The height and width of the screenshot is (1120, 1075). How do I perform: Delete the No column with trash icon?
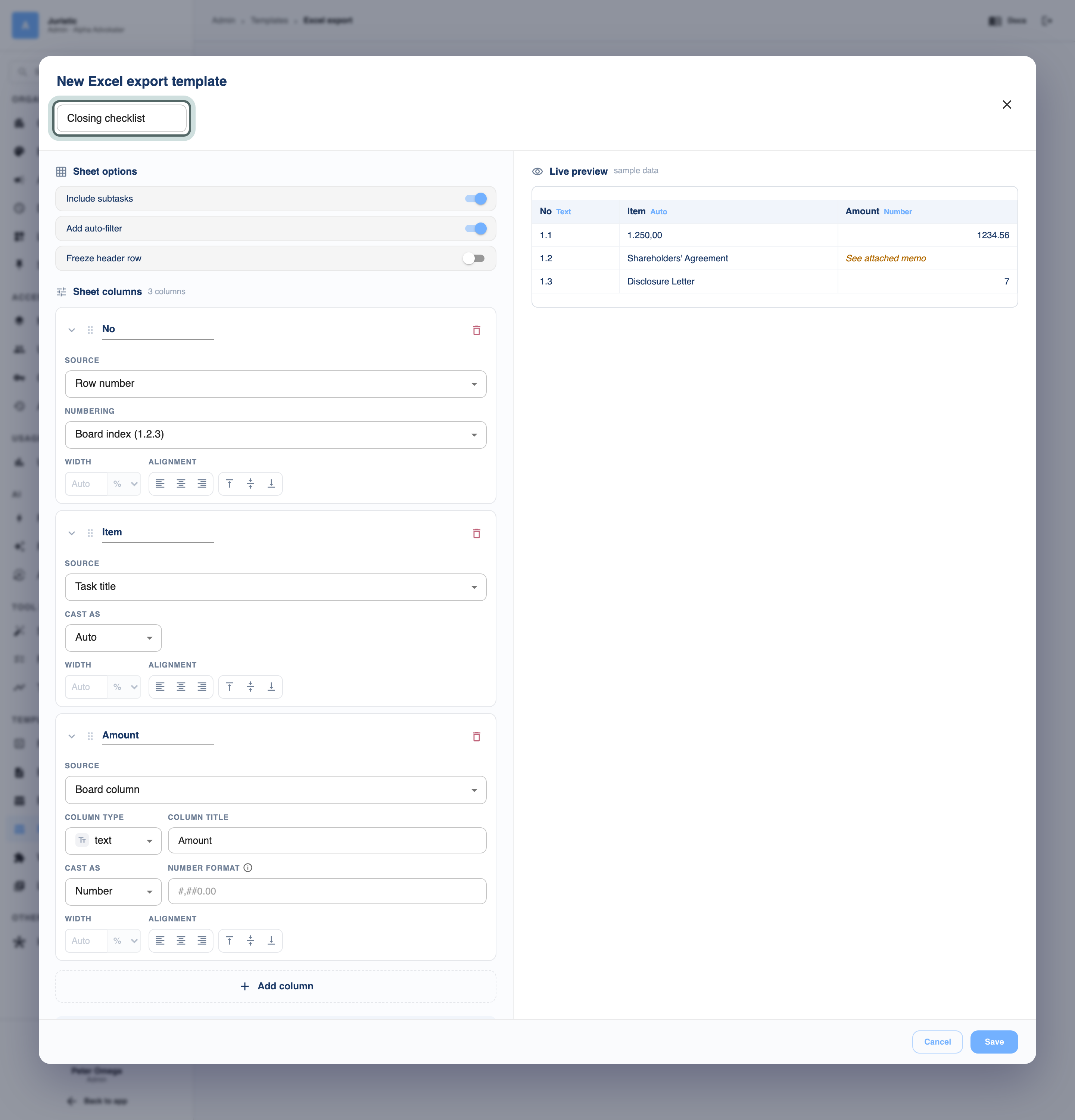tap(476, 330)
